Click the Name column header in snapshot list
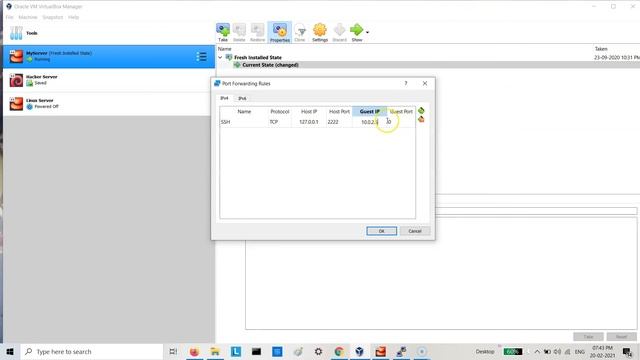The width and height of the screenshot is (640, 360). (x=224, y=49)
